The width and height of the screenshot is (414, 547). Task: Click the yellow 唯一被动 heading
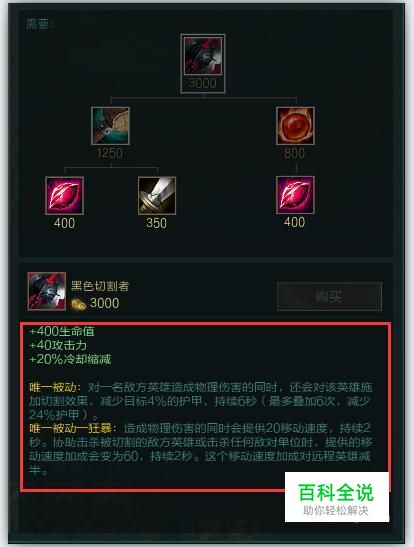coord(53,387)
